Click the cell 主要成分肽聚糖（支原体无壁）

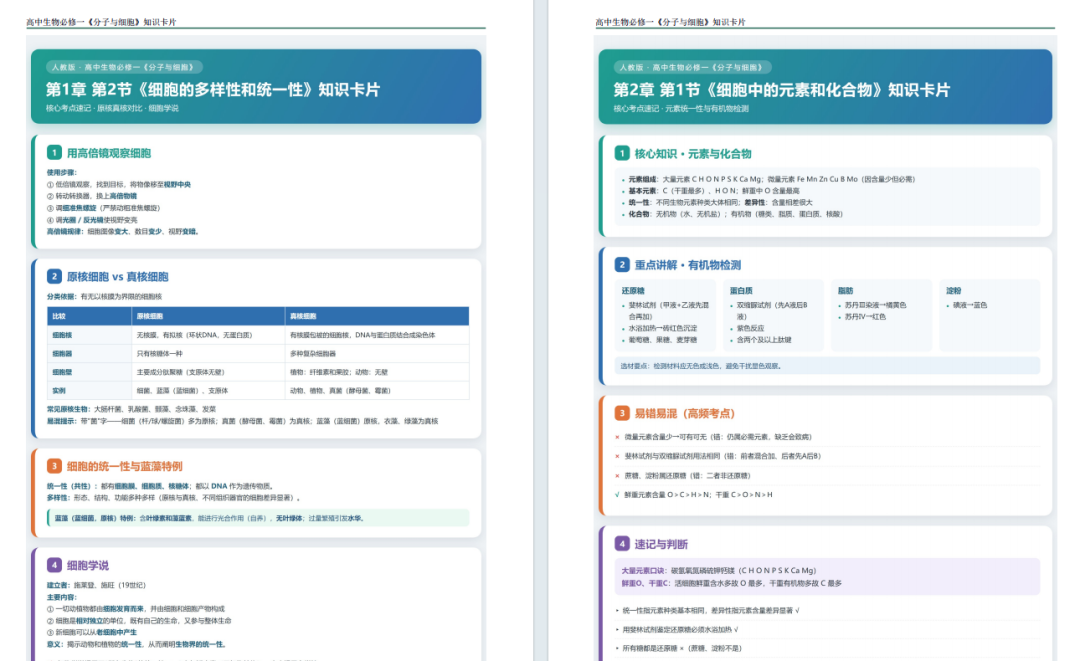pos(208,372)
